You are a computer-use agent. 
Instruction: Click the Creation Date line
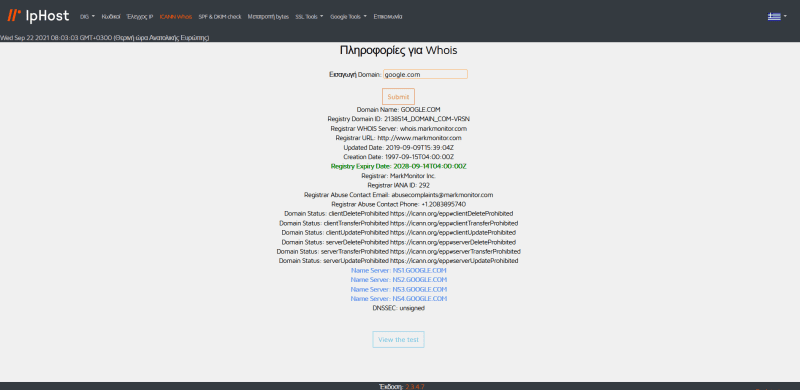[398, 157]
